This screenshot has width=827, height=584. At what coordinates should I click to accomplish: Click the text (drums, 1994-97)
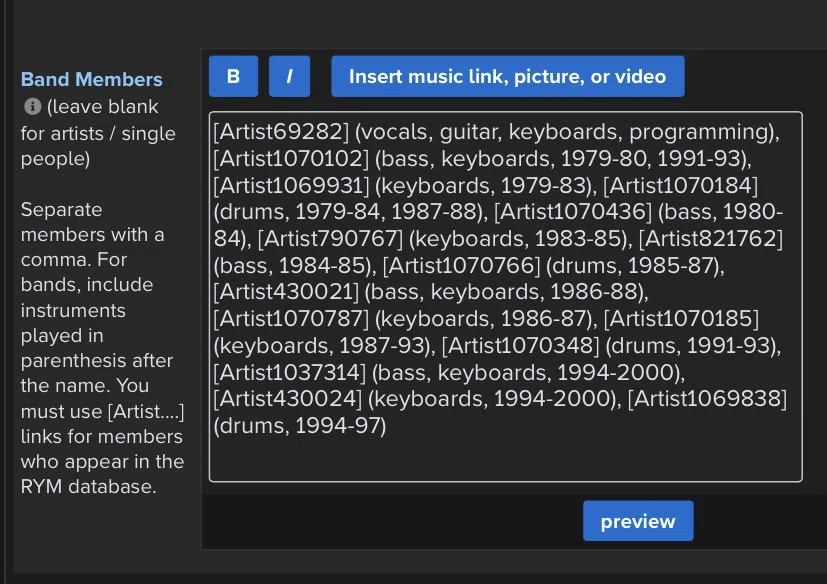coord(300,426)
